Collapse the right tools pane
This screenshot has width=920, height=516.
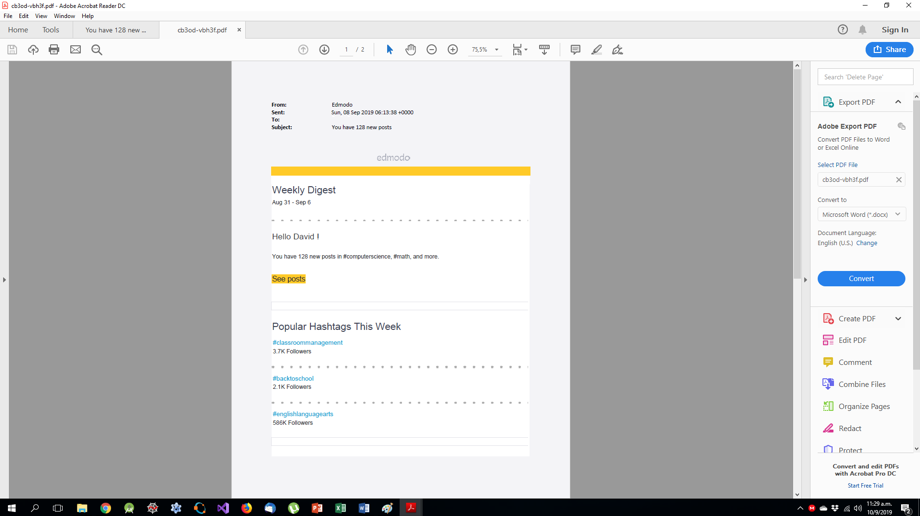pyautogui.click(x=805, y=280)
